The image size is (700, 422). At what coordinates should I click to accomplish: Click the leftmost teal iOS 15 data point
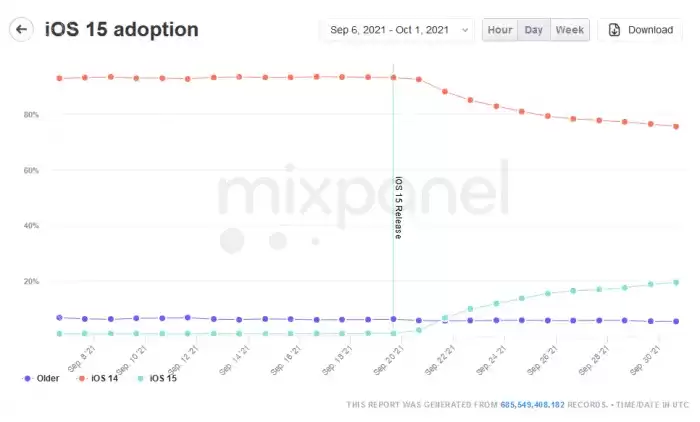[x=60, y=333]
